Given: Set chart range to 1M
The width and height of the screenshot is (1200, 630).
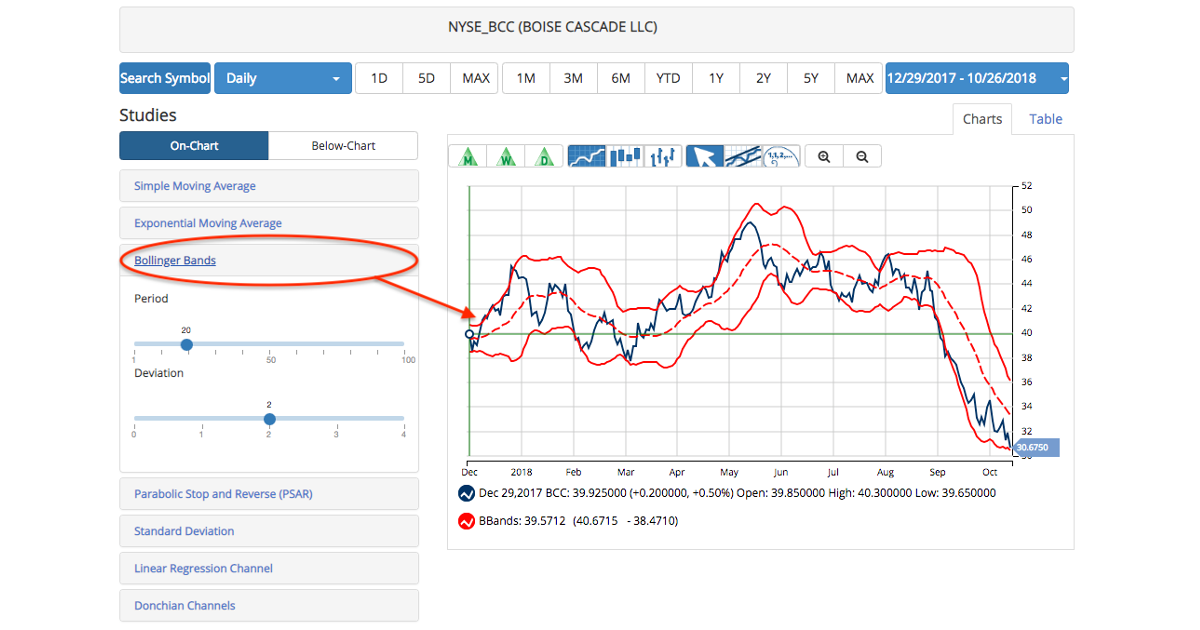Looking at the screenshot, I should 526,78.
